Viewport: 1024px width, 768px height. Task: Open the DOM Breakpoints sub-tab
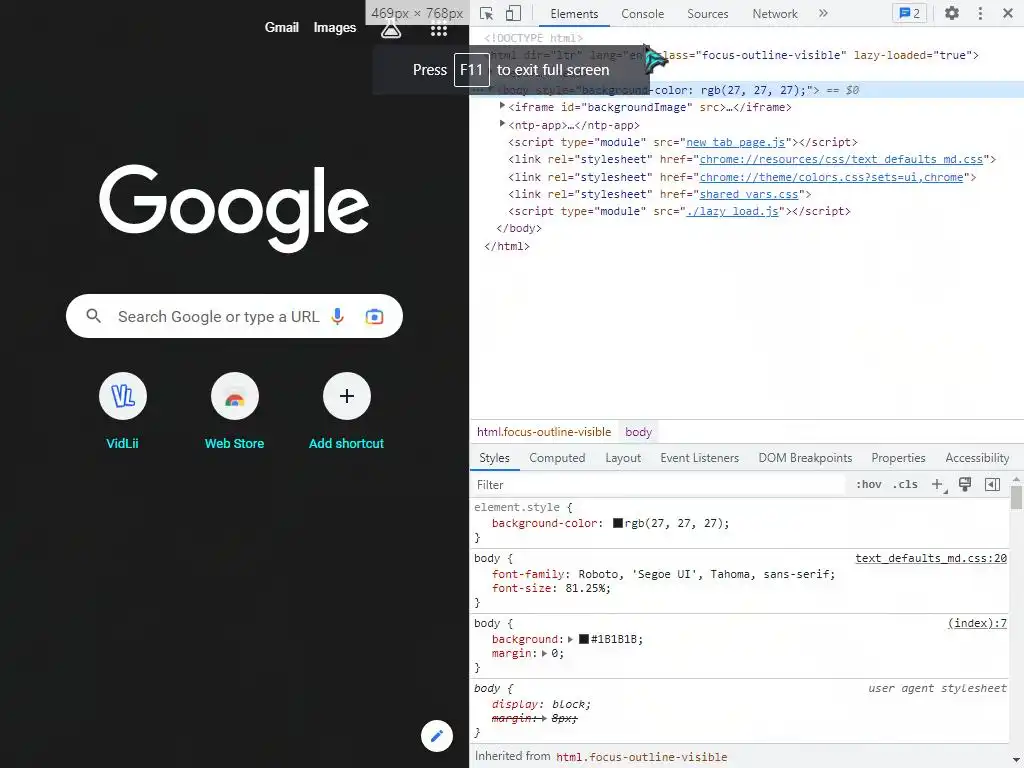pyautogui.click(x=805, y=458)
